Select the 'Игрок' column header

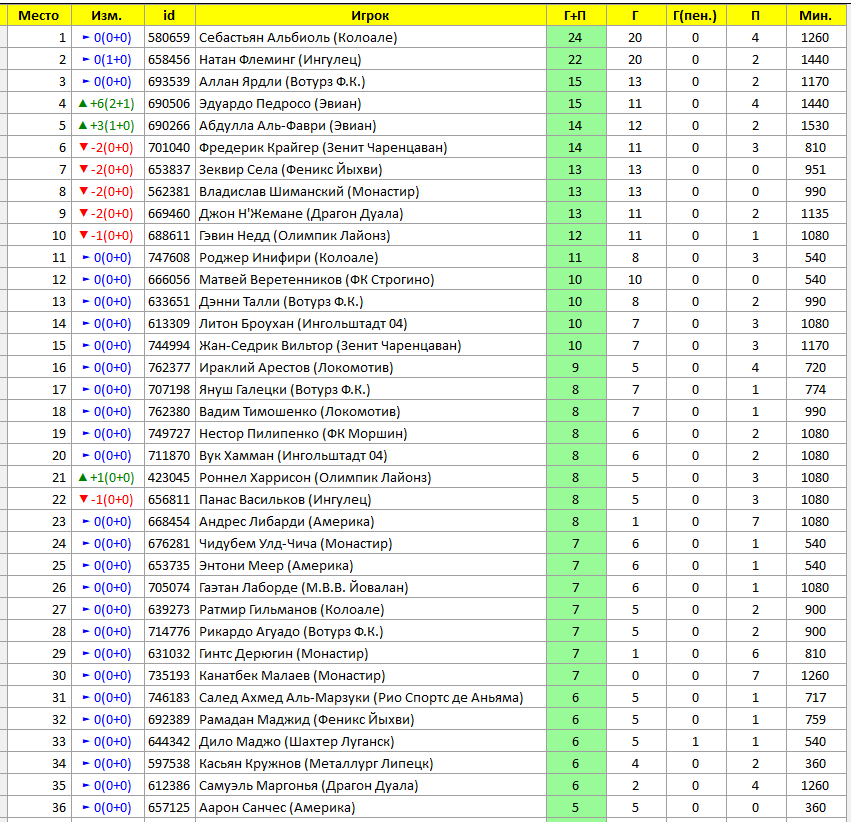click(x=370, y=15)
